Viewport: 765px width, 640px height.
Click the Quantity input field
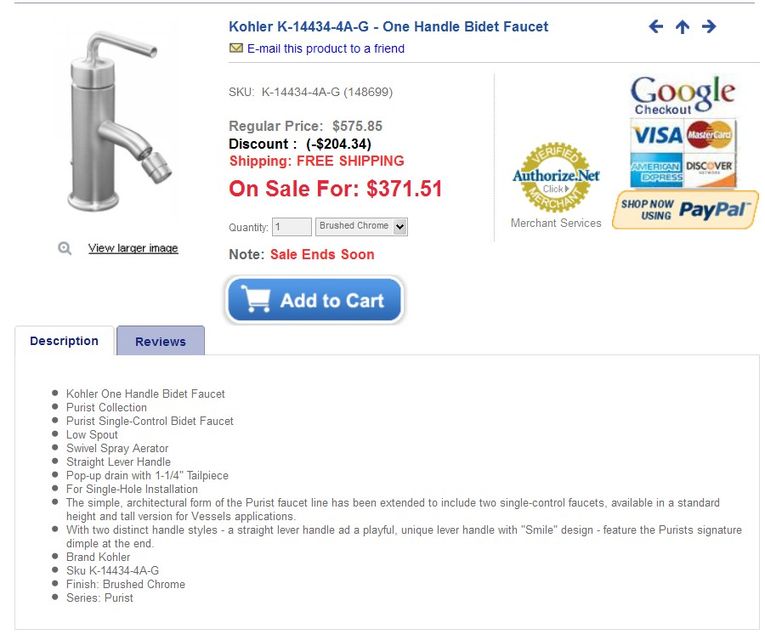tap(292, 227)
